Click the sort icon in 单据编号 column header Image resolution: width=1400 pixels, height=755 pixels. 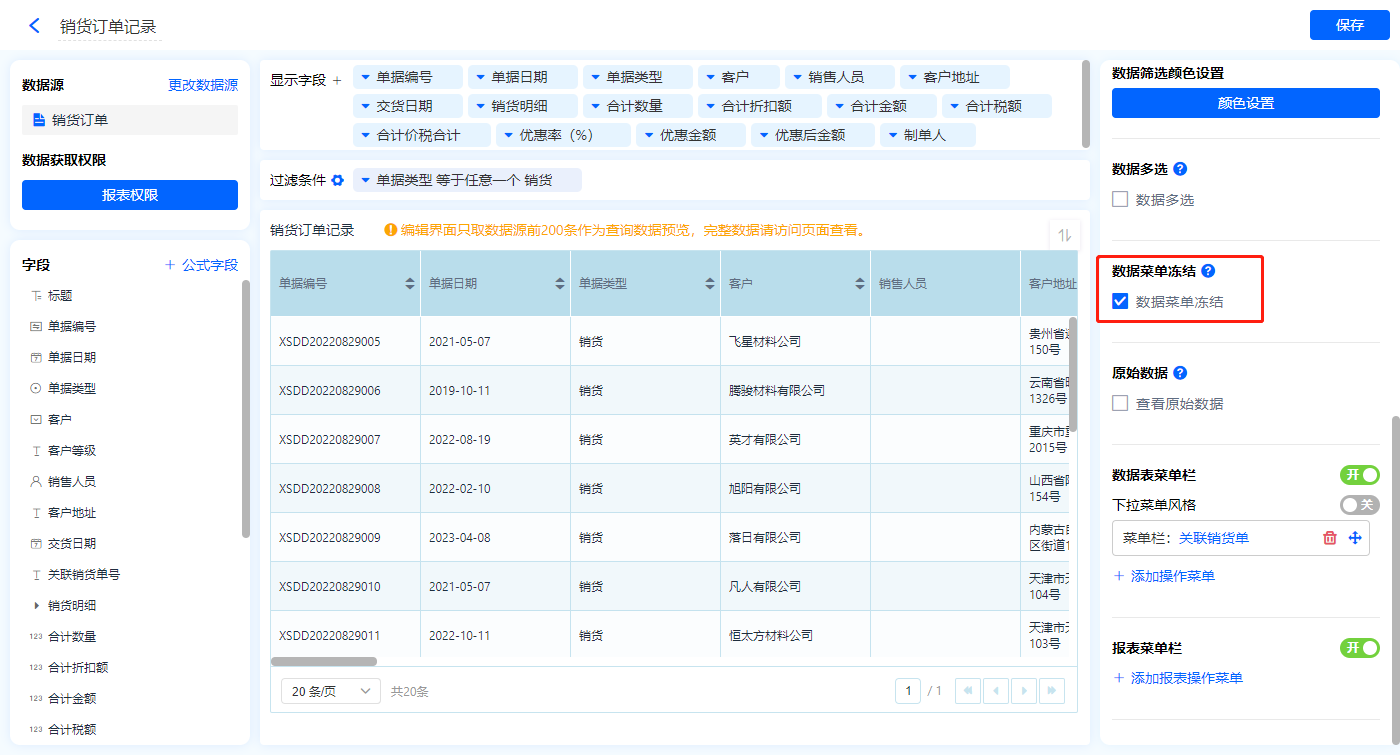tap(410, 284)
